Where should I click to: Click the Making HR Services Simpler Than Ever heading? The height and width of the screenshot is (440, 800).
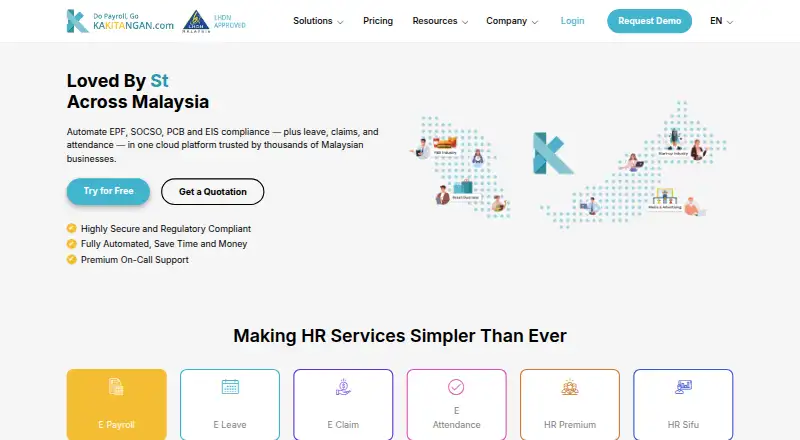[x=400, y=336]
